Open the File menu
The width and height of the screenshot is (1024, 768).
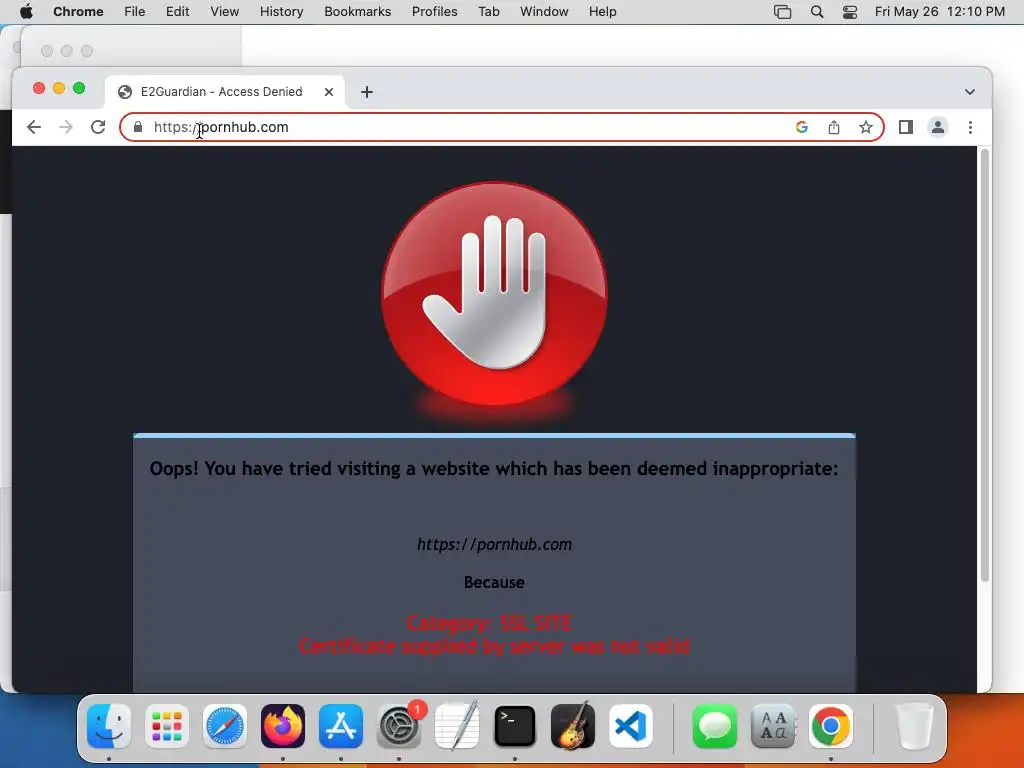coord(135,12)
